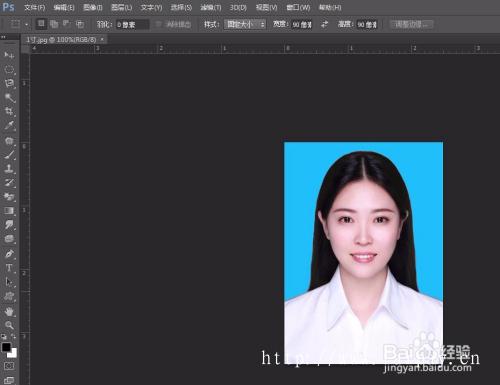Select the Eraser tool
This screenshot has height=385, width=500.
coord(9,197)
